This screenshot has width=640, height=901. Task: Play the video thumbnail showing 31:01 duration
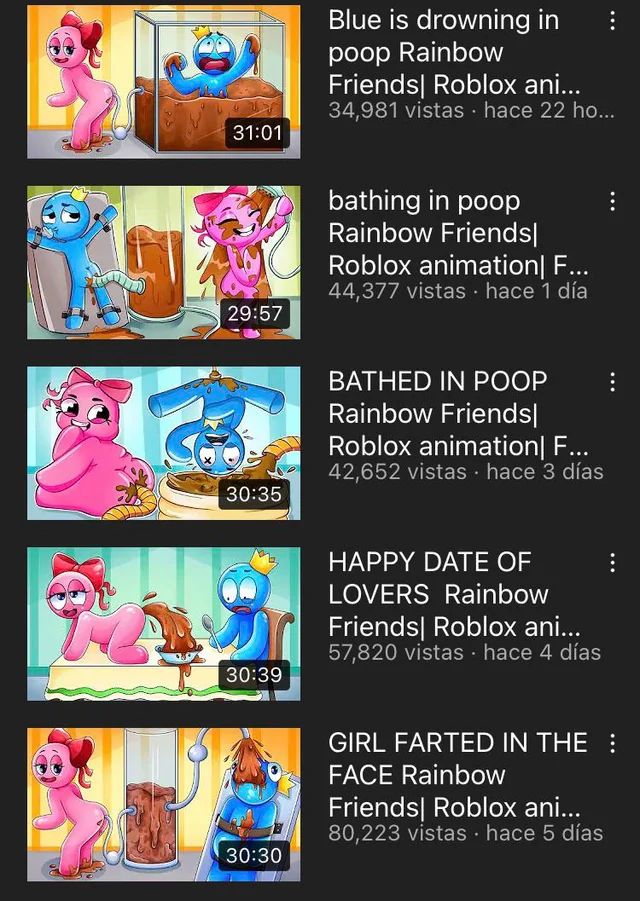[x=164, y=82]
